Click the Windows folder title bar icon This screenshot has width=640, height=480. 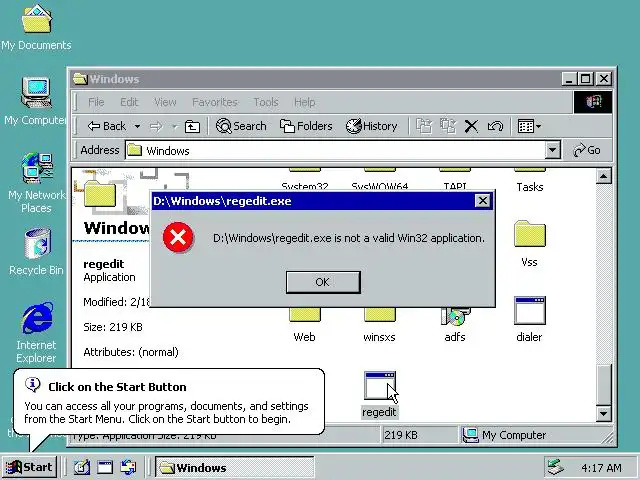point(80,79)
